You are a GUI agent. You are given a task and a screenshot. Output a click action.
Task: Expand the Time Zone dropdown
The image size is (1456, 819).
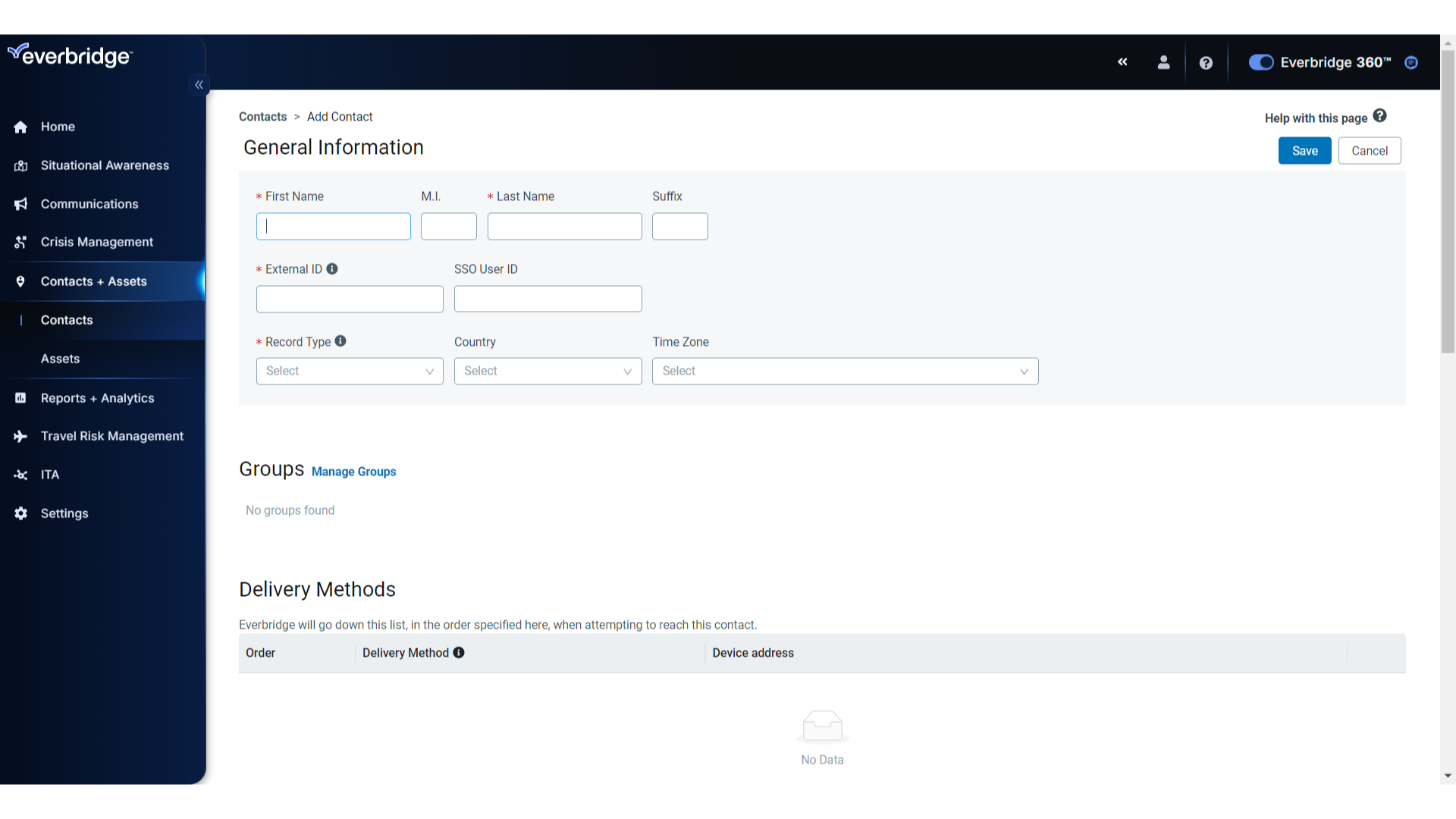coord(845,371)
